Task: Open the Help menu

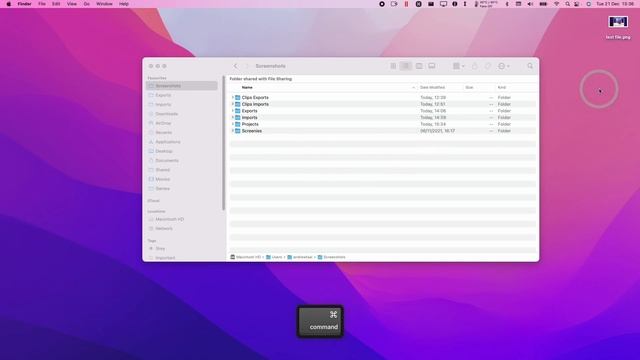Action: (x=124, y=4)
